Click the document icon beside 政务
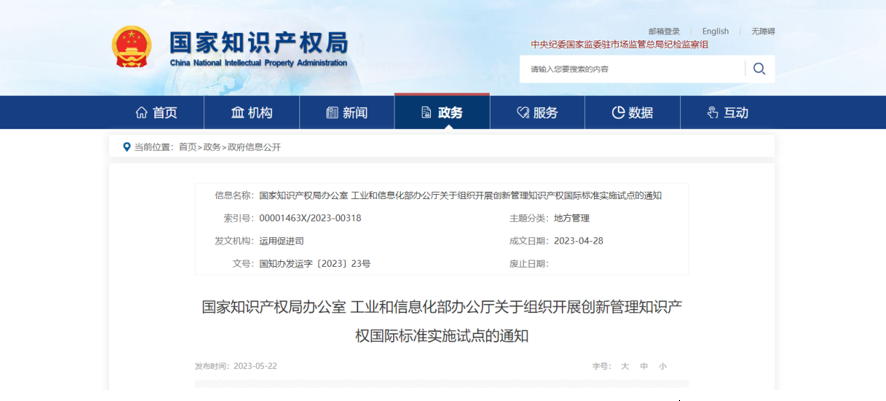 tap(426, 112)
